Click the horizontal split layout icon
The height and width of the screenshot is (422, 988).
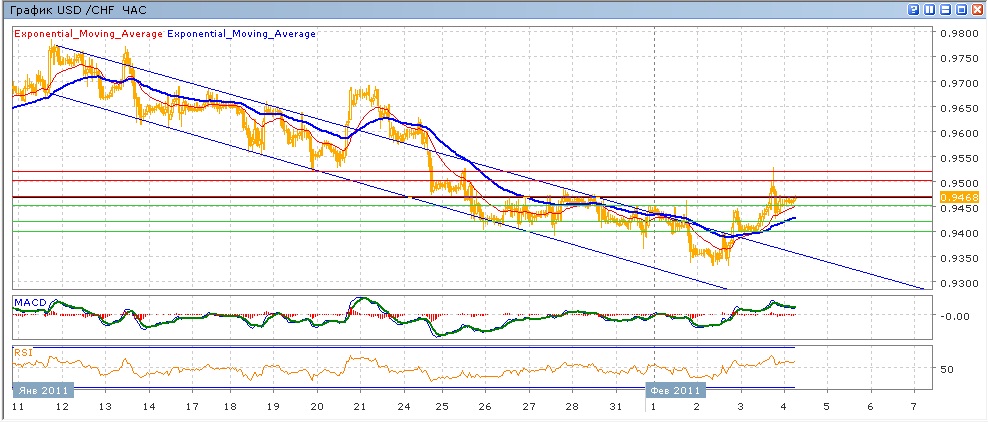tap(946, 9)
